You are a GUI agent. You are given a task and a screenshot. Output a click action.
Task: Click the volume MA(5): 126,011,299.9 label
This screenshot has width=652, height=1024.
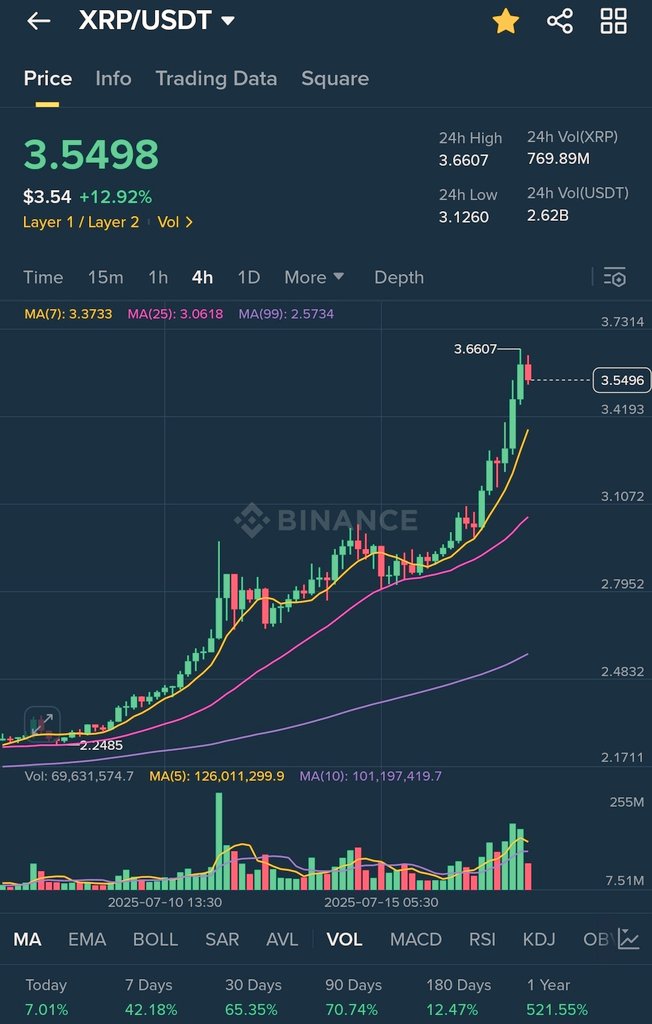click(217, 776)
